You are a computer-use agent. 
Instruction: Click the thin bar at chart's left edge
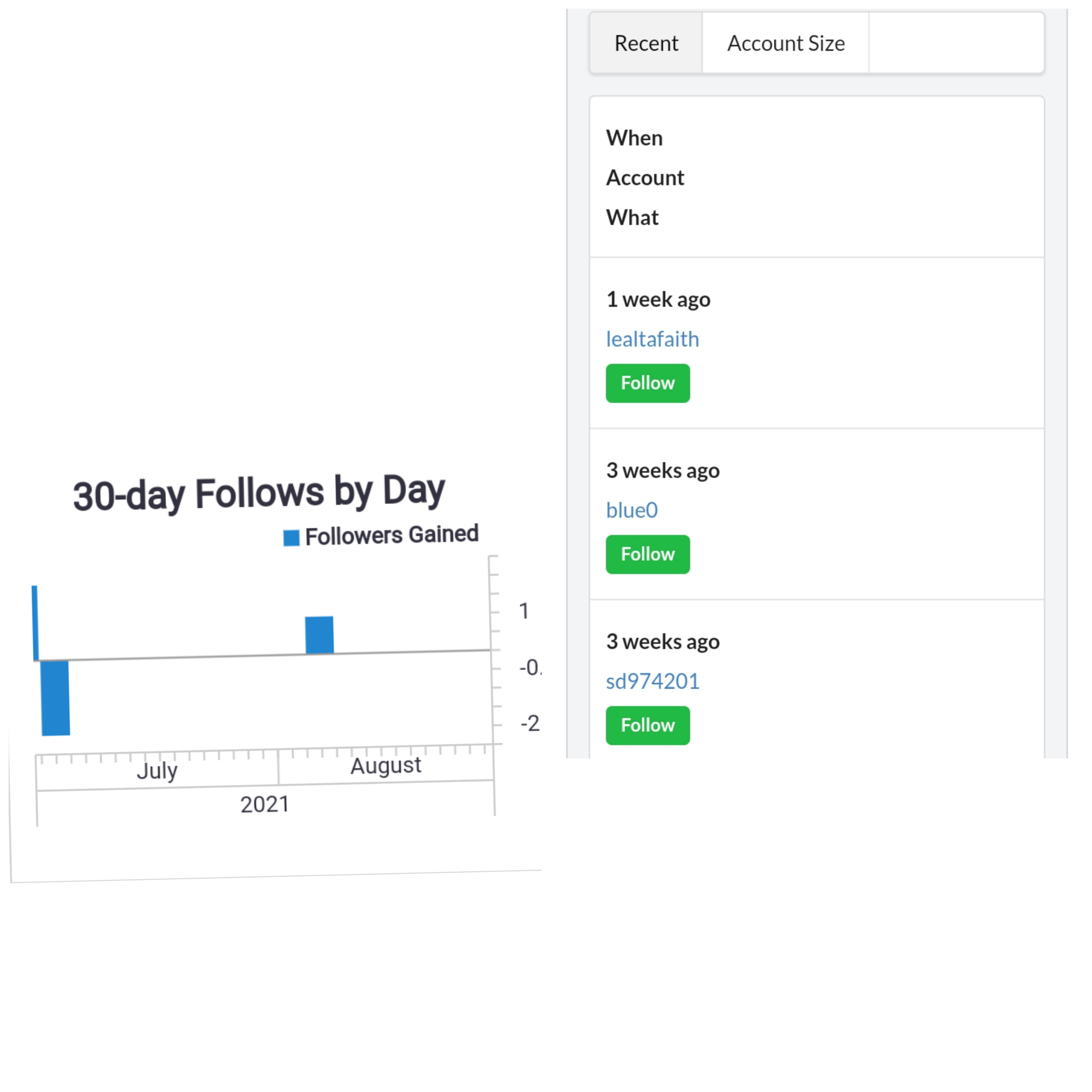click(x=35, y=622)
